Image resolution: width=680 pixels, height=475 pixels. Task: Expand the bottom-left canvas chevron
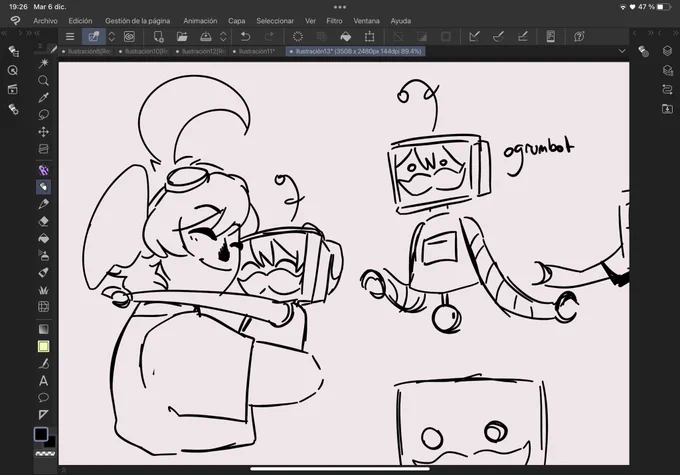click(x=63, y=470)
